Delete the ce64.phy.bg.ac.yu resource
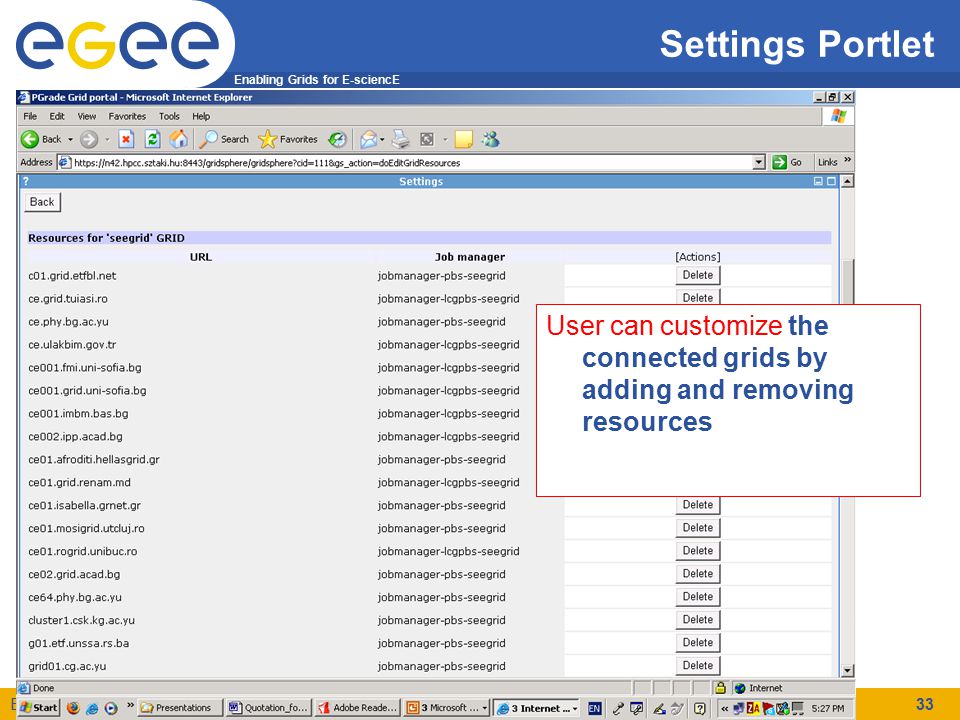The width and height of the screenshot is (960, 720). click(x=698, y=597)
